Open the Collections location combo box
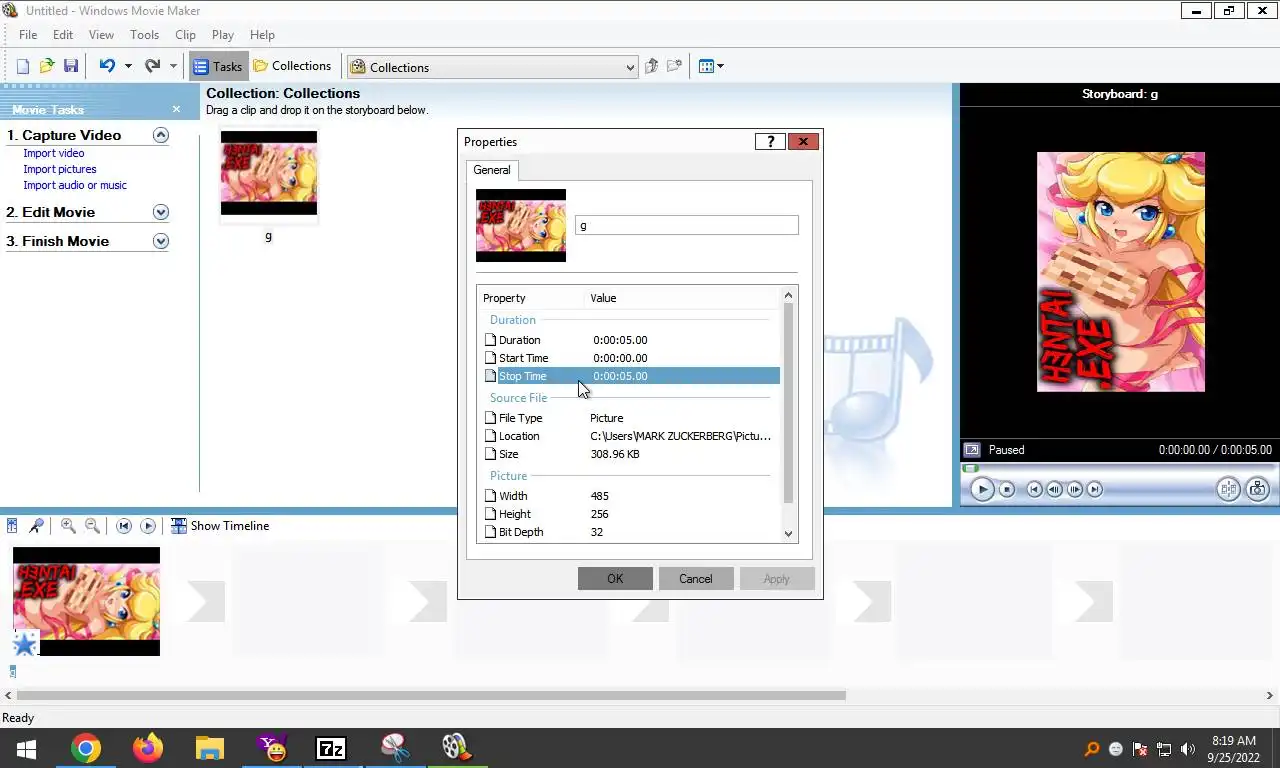This screenshot has width=1280, height=768. (x=492, y=67)
